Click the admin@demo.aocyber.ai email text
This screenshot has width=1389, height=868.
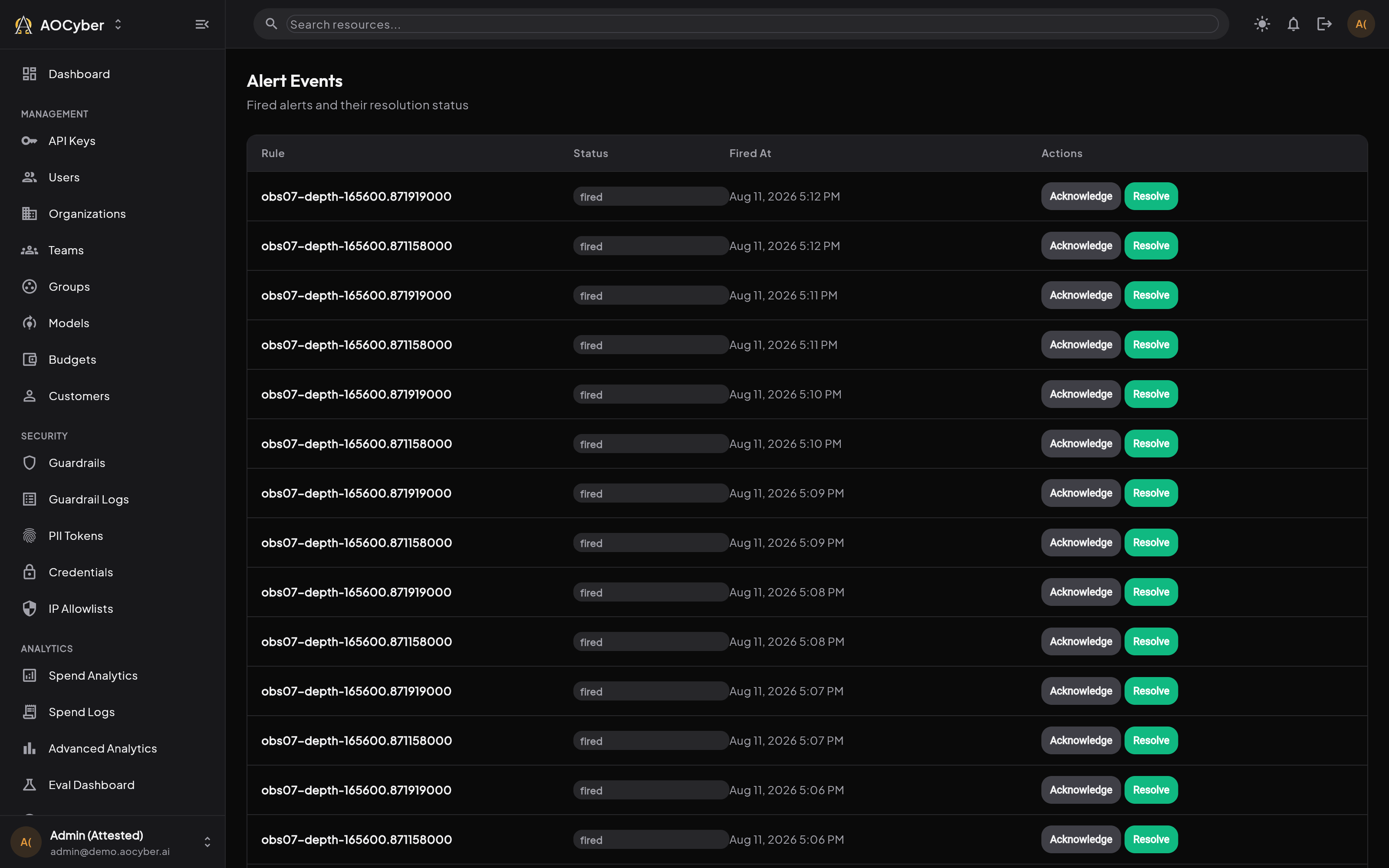(x=110, y=852)
